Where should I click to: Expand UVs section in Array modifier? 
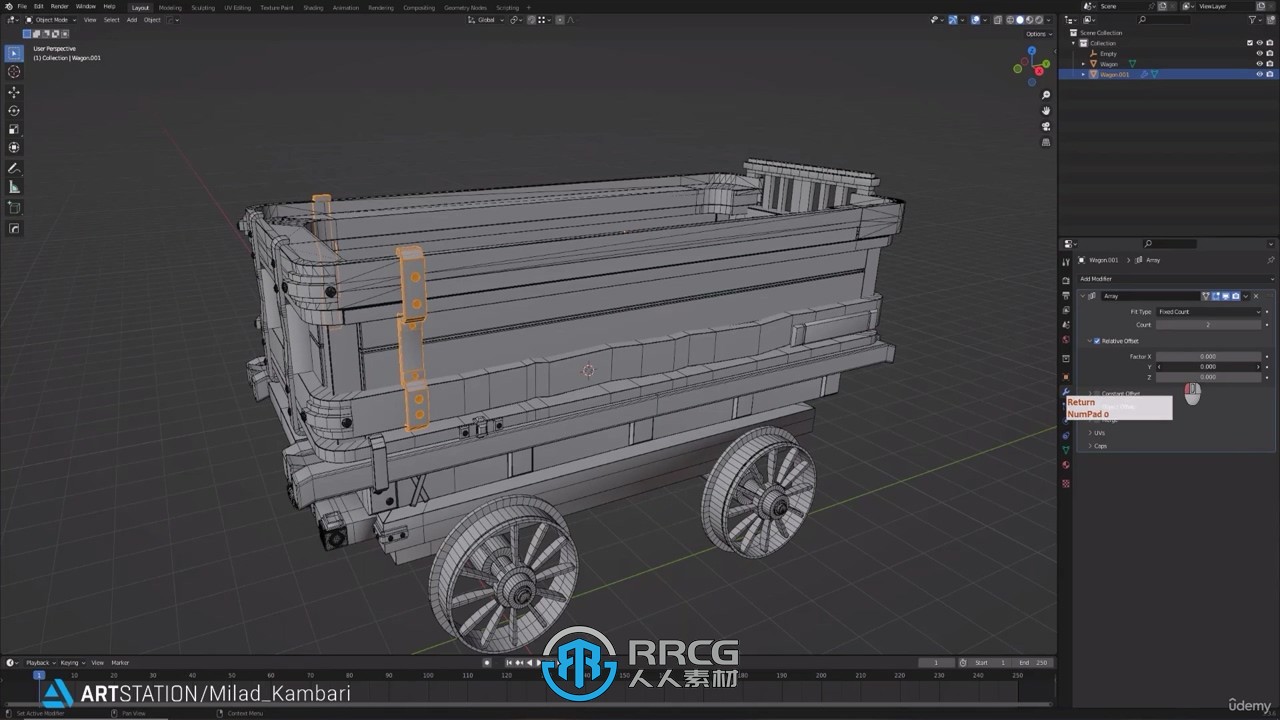[x=1090, y=433]
